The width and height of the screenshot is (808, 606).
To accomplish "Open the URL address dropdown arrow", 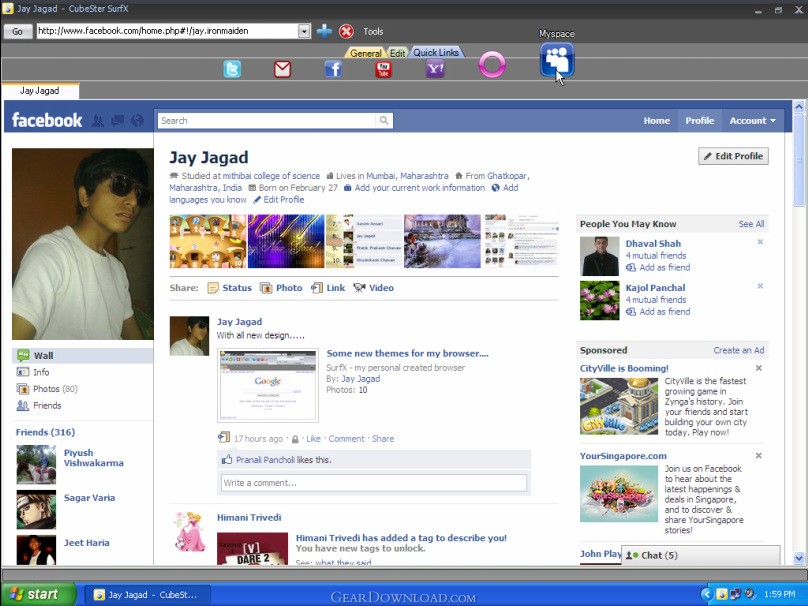I will [x=304, y=31].
